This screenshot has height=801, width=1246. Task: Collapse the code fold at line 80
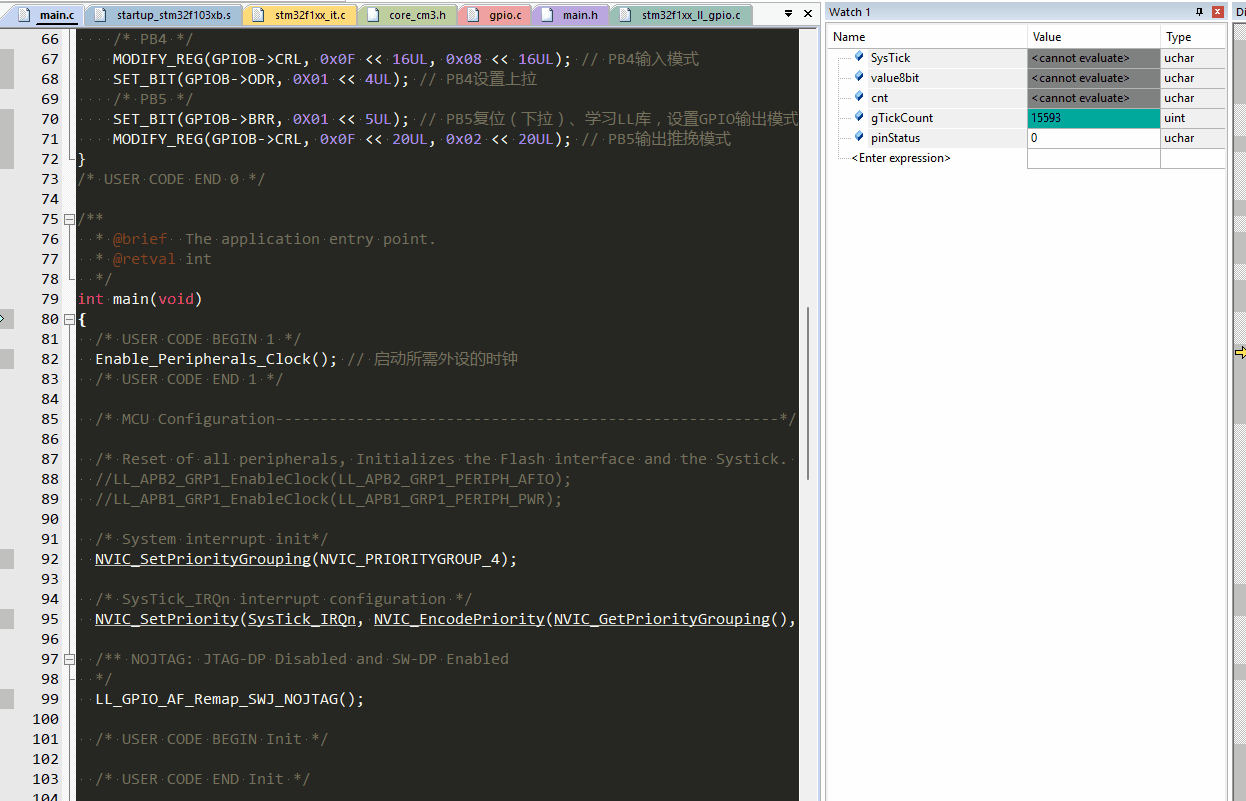(68, 318)
